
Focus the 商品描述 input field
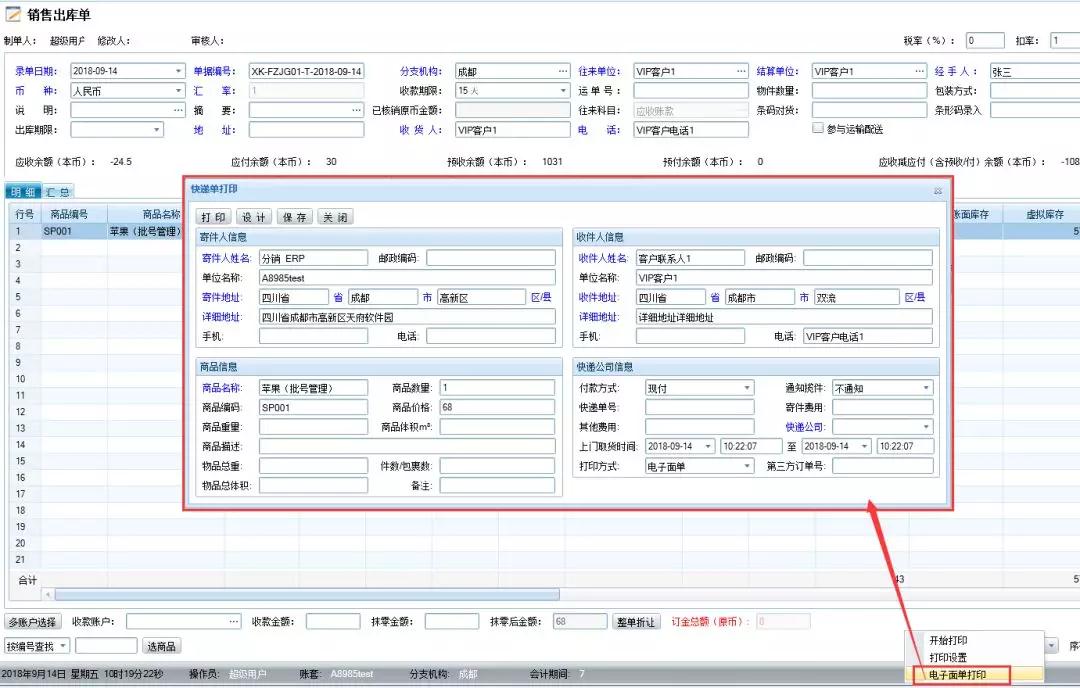(407, 446)
